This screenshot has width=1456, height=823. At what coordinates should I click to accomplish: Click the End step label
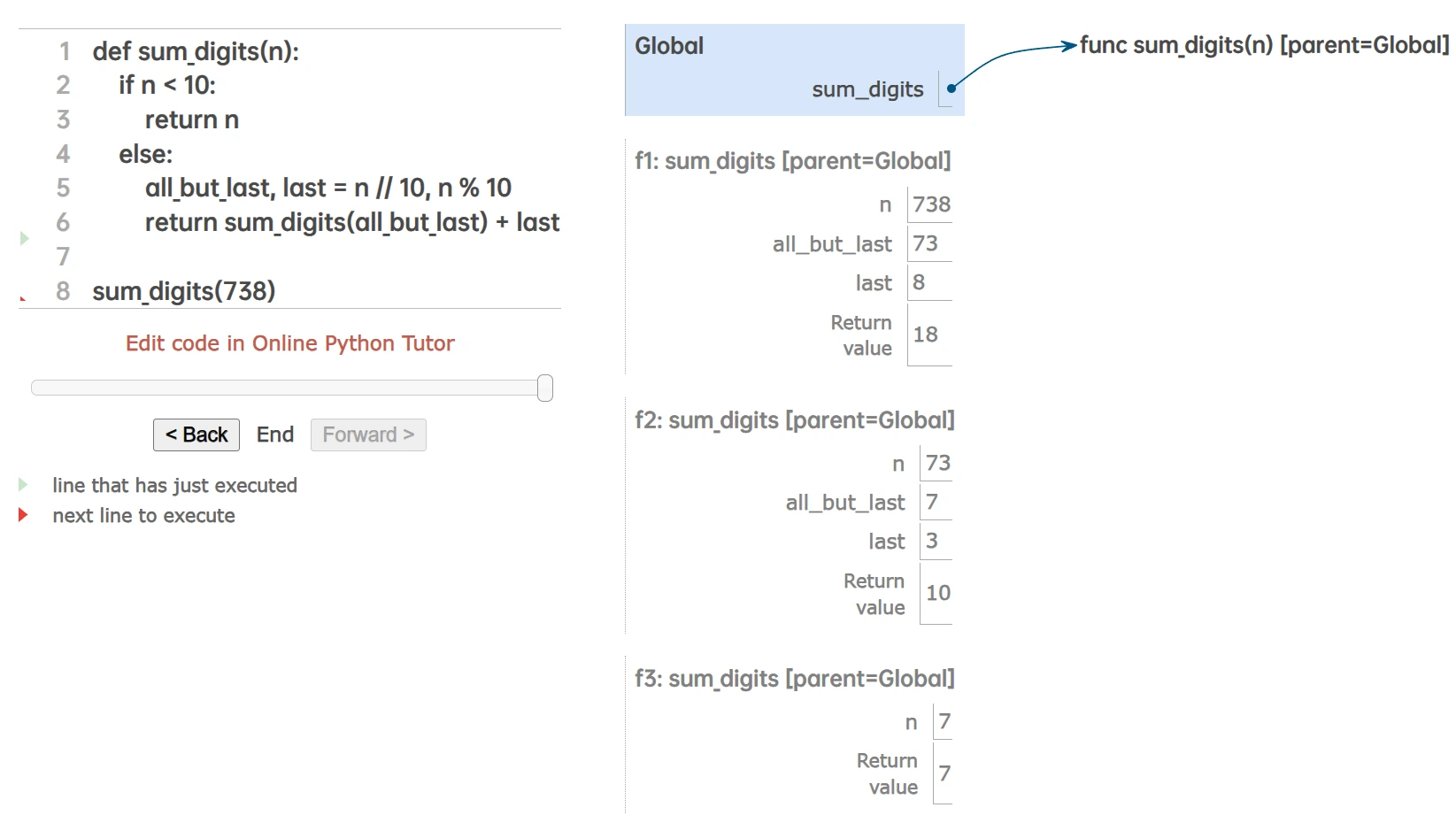coord(275,435)
